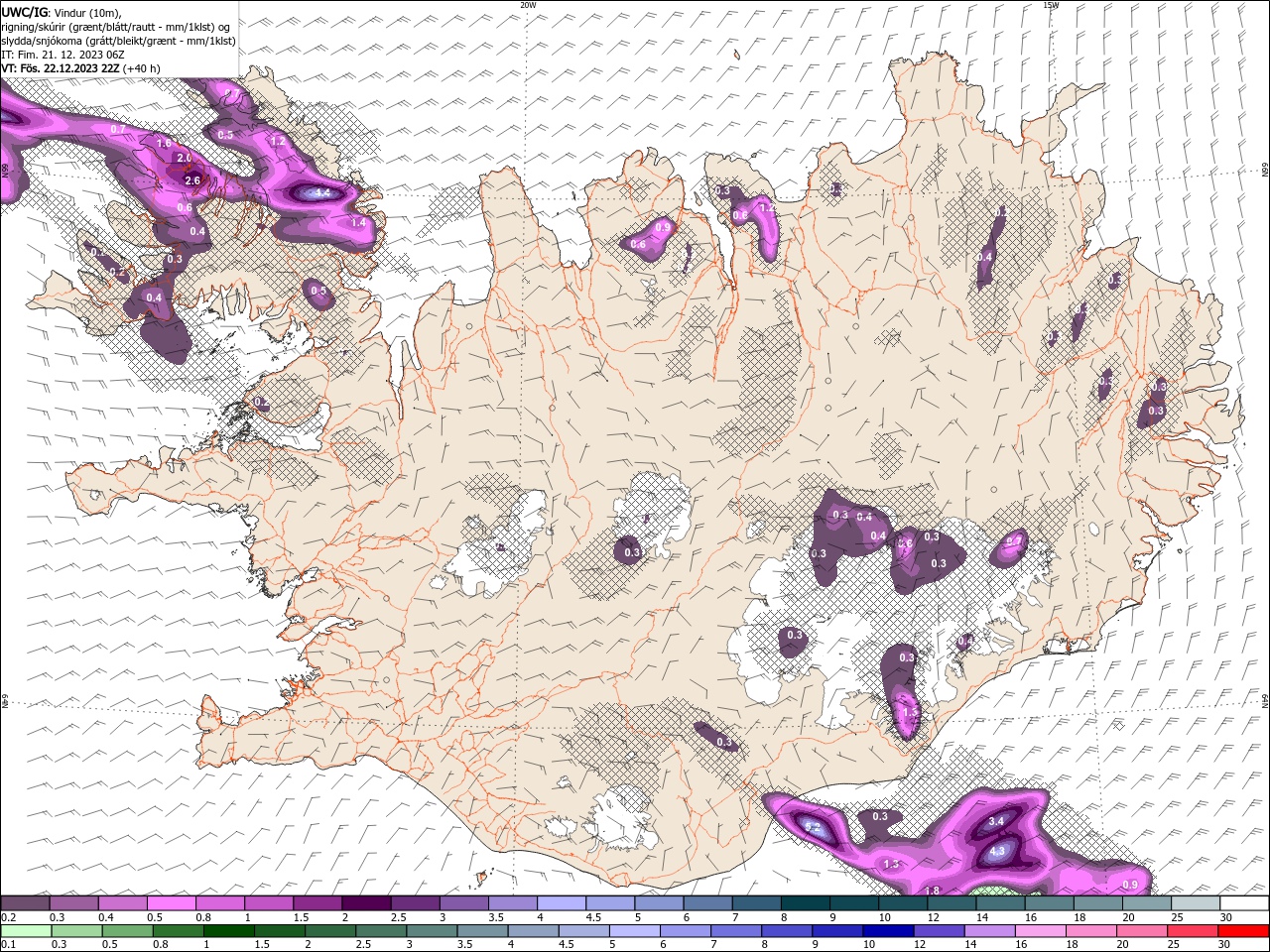The height and width of the screenshot is (952, 1270).
Task: Select the 20 swatch in the top legend row
Action: point(1148,903)
